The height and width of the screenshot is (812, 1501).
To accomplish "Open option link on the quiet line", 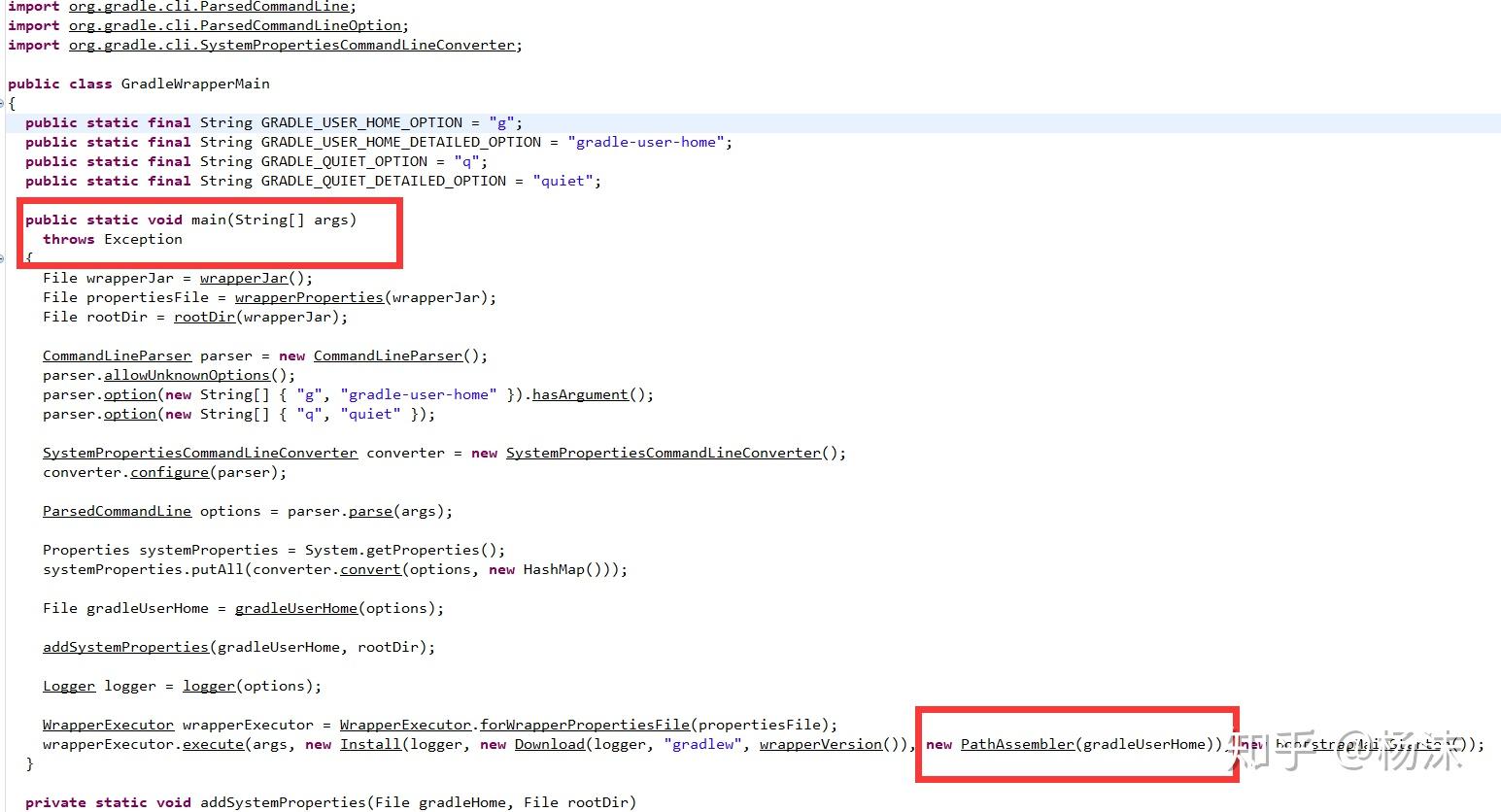I will tap(130, 414).
